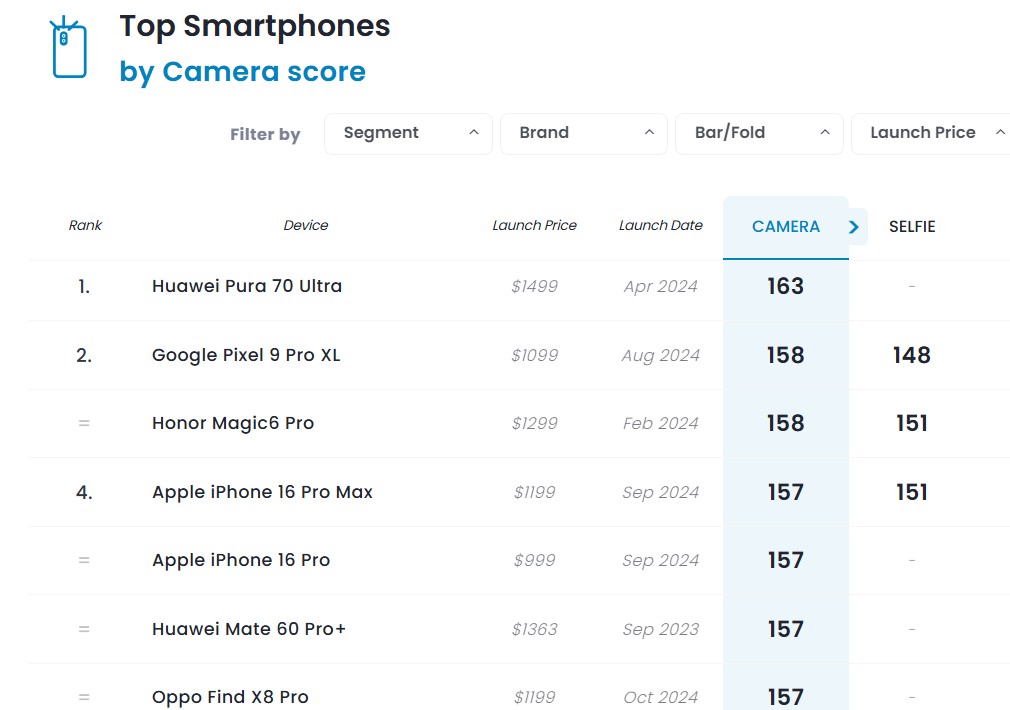This screenshot has height=710, width=1010.
Task: Click the Launch Date column header
Action: (660, 226)
